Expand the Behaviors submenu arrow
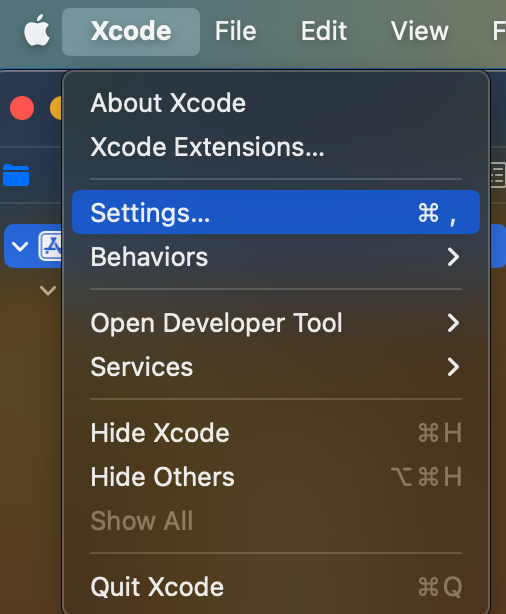This screenshot has height=614, width=506. tap(453, 257)
